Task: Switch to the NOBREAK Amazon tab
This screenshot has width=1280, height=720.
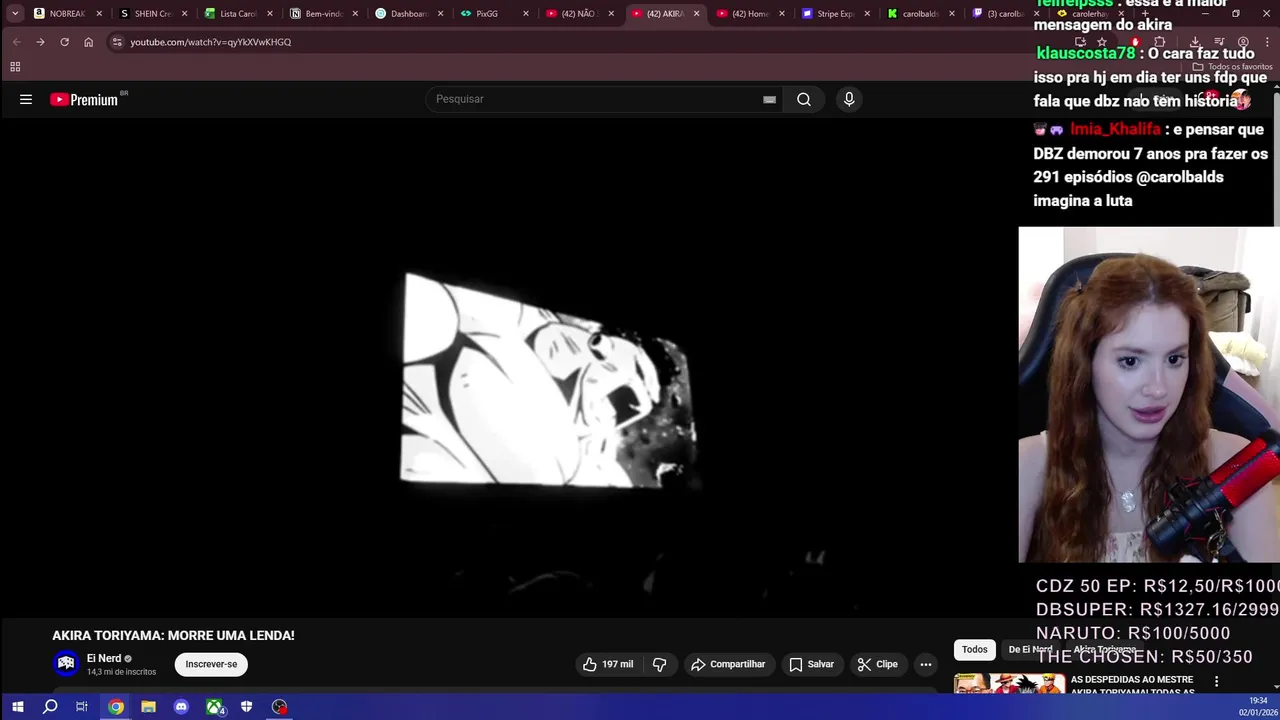Action: pos(67,14)
